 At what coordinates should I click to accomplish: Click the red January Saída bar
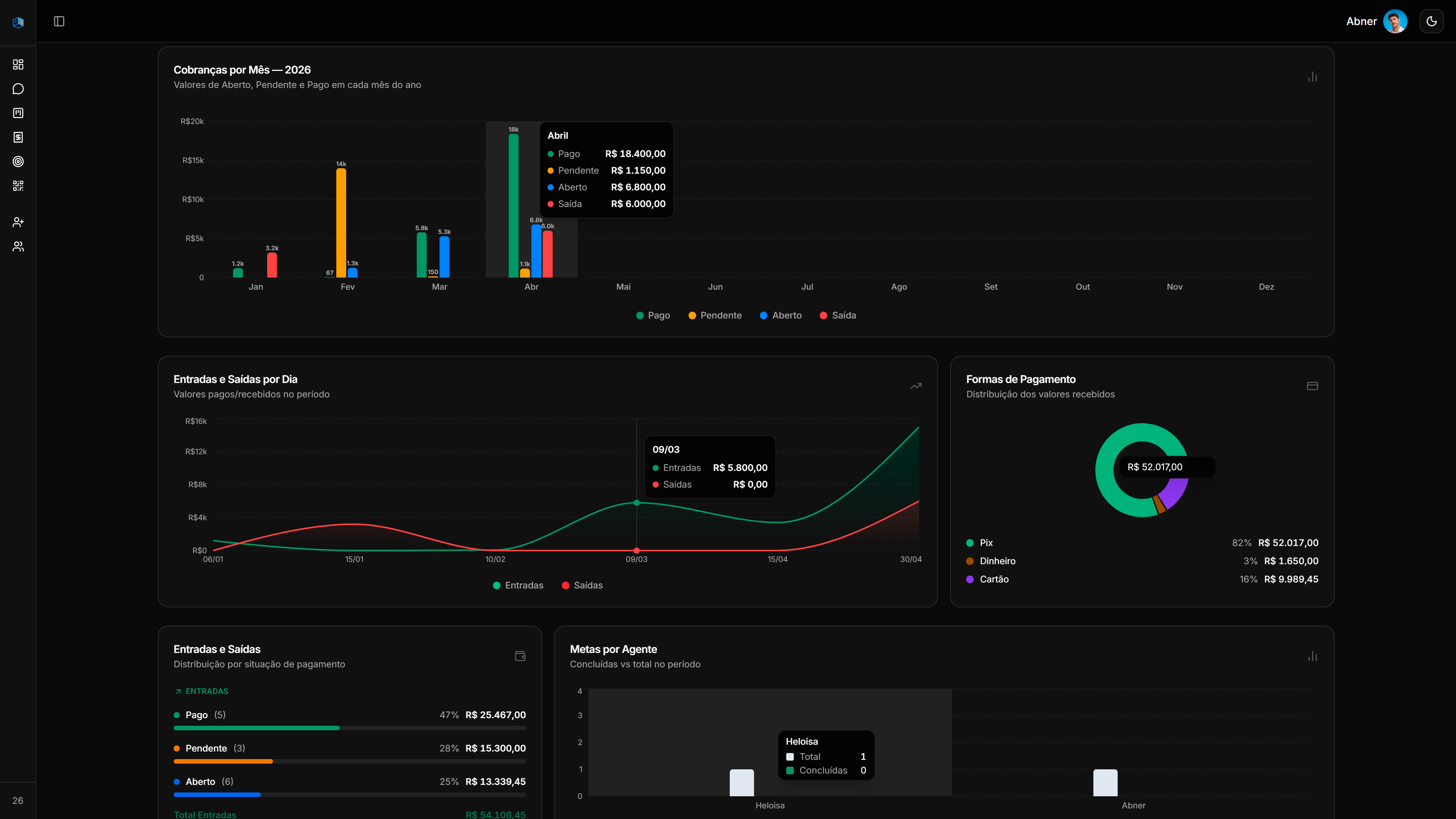[272, 265]
